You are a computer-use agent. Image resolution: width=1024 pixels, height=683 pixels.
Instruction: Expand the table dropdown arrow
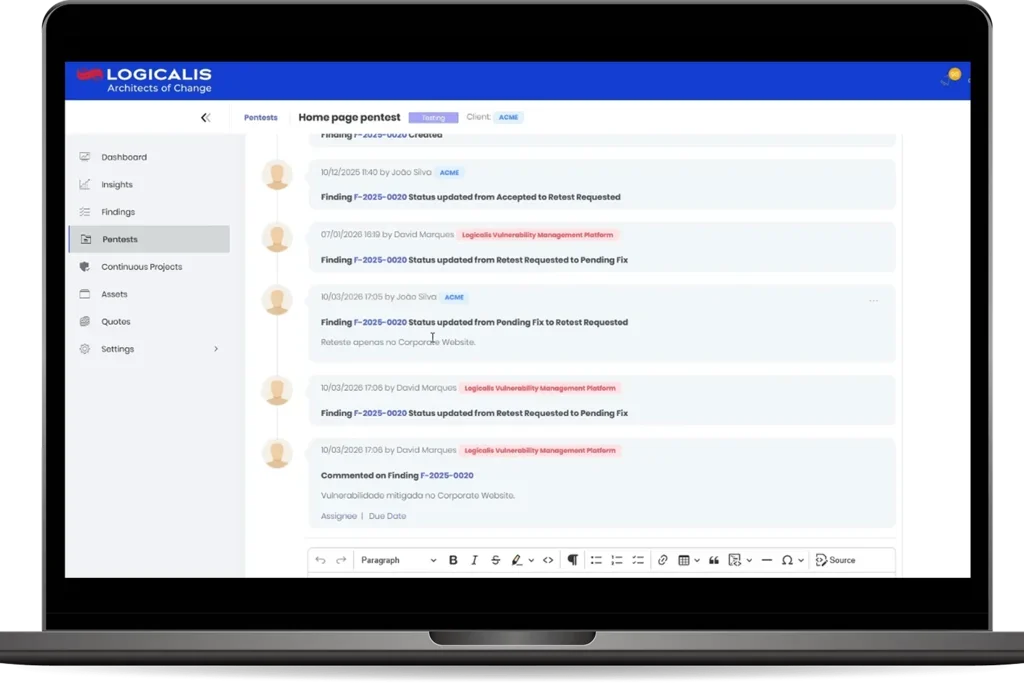(697, 560)
